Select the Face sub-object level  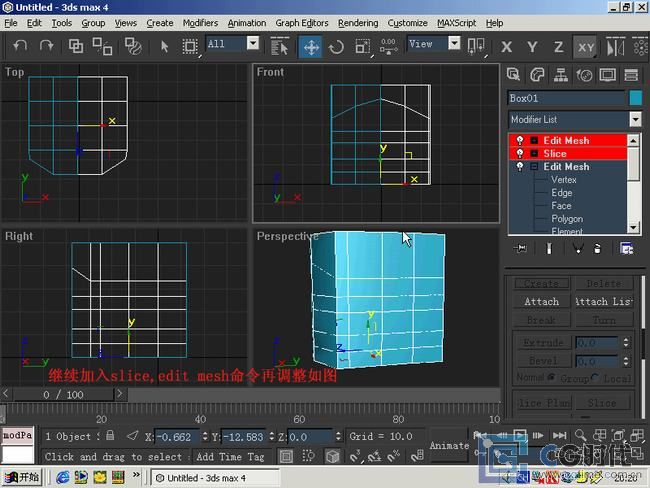click(561, 206)
